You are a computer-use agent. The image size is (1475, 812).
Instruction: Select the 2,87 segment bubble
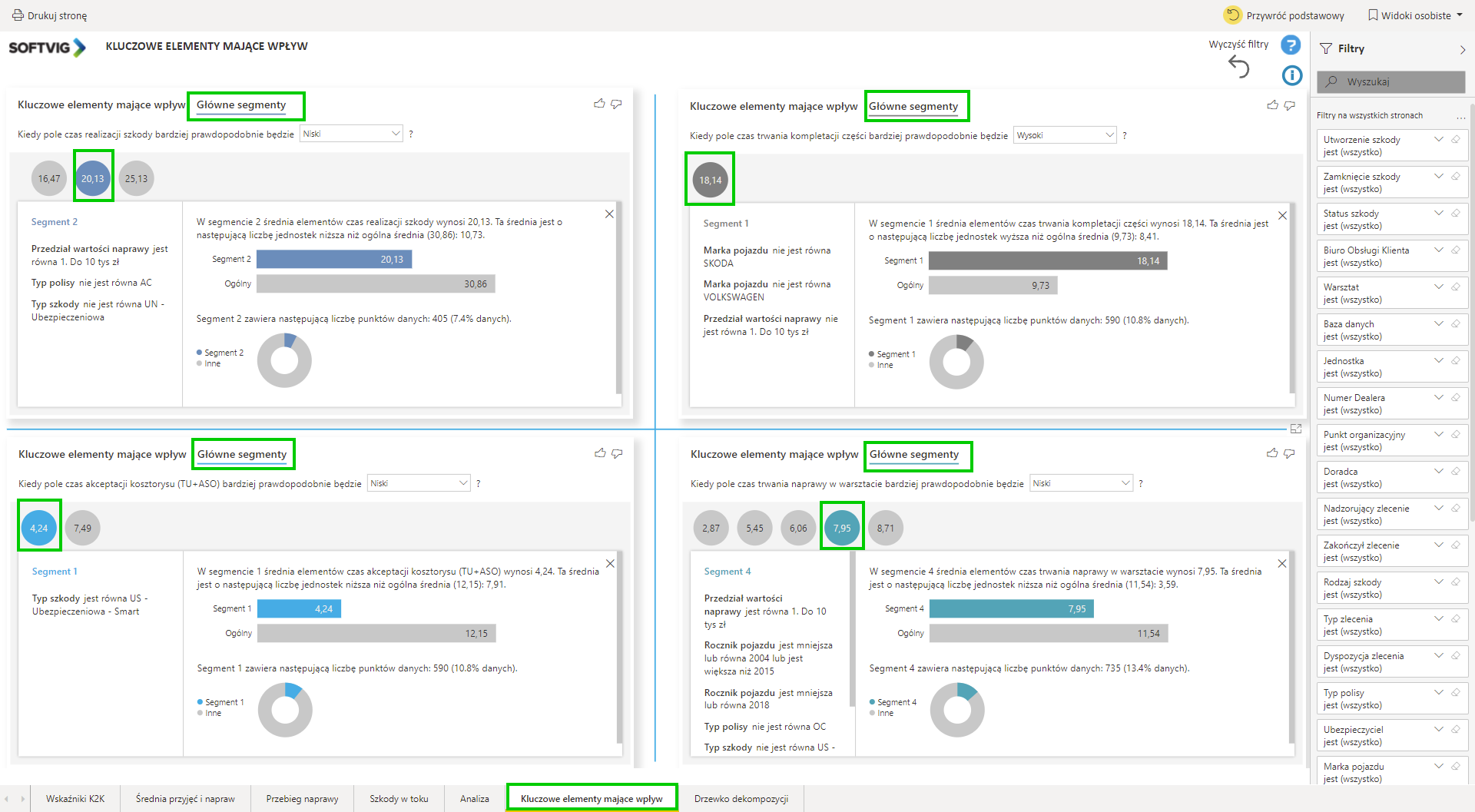coord(711,529)
